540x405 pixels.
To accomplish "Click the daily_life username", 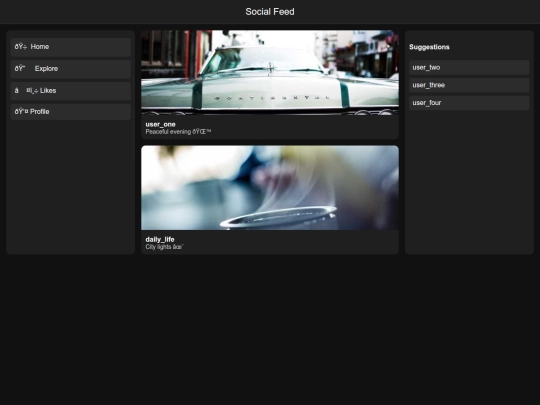I will pos(160,239).
